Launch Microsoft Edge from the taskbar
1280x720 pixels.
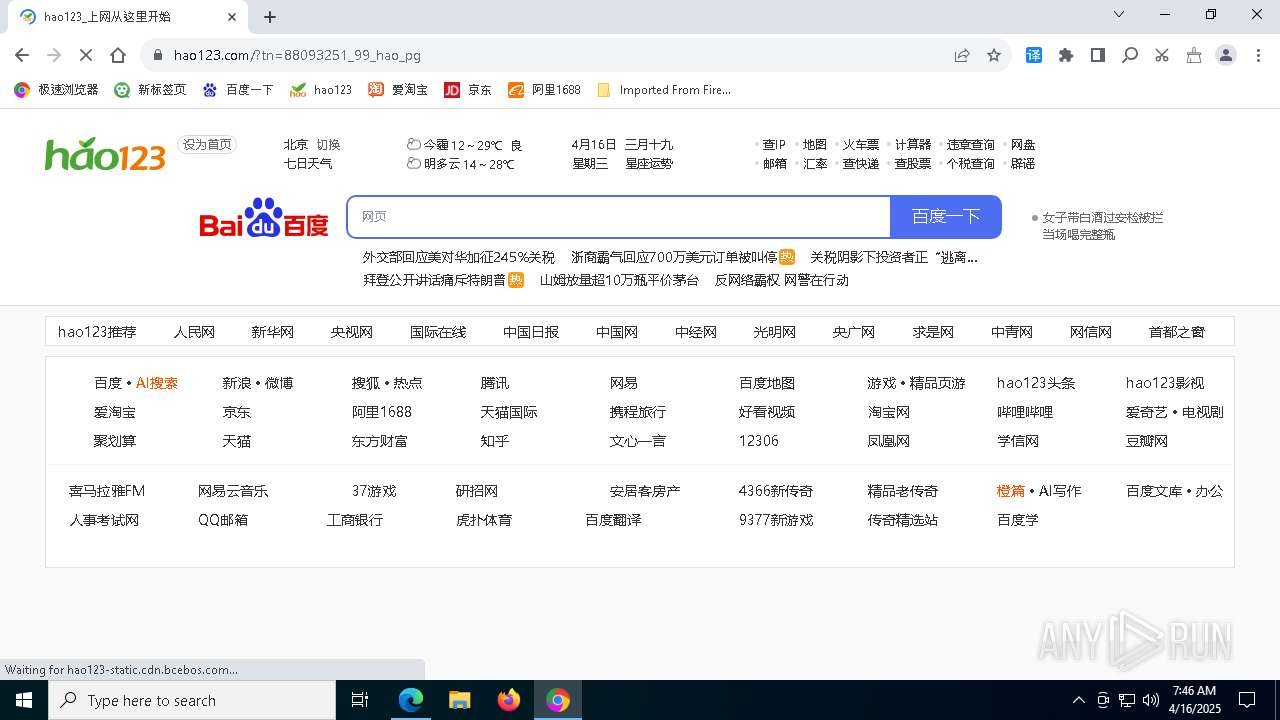point(411,700)
